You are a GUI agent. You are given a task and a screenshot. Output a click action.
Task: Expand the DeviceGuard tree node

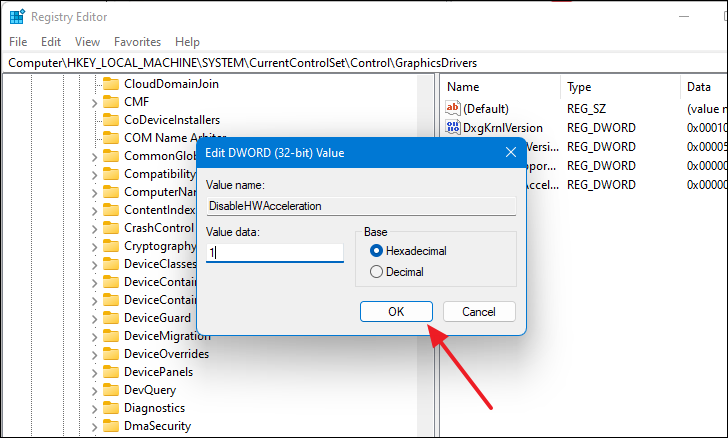coord(94,319)
